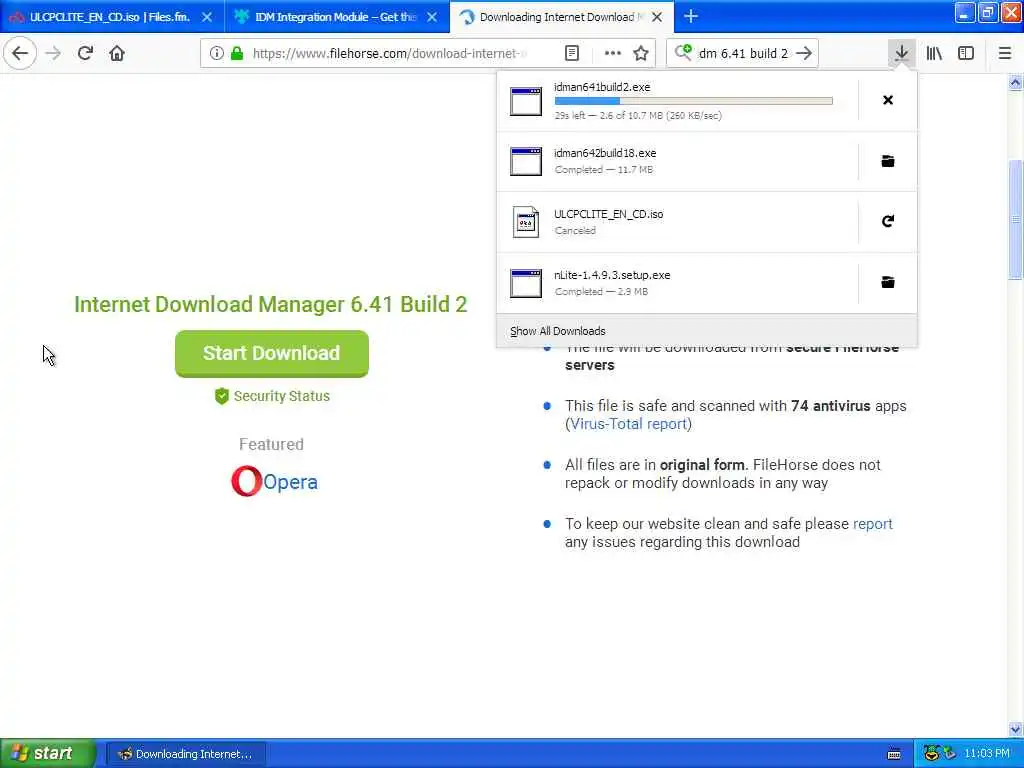Click the green frog tray icon
This screenshot has height=768, width=1024.
click(x=931, y=753)
